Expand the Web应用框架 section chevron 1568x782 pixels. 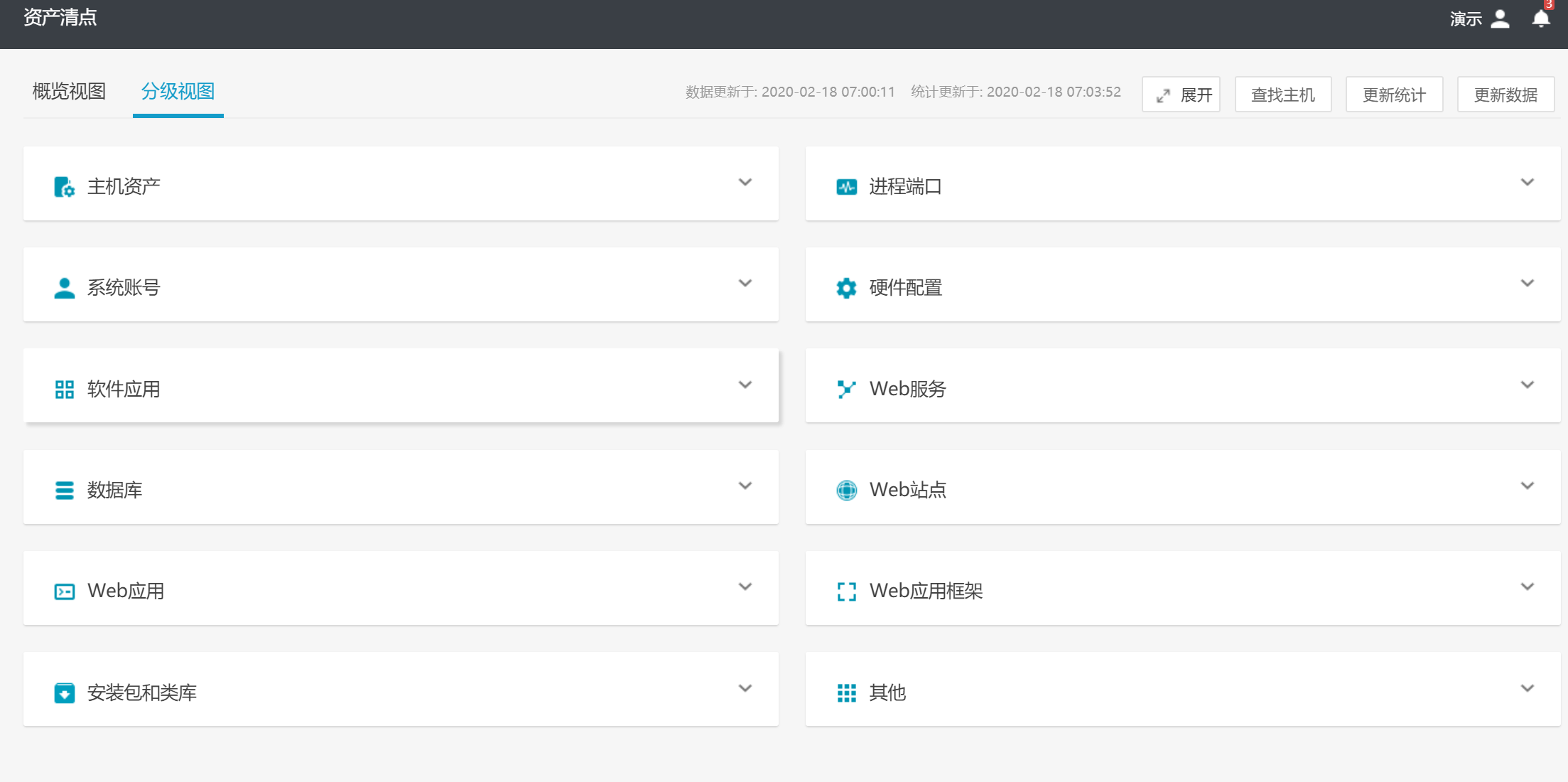1527,587
